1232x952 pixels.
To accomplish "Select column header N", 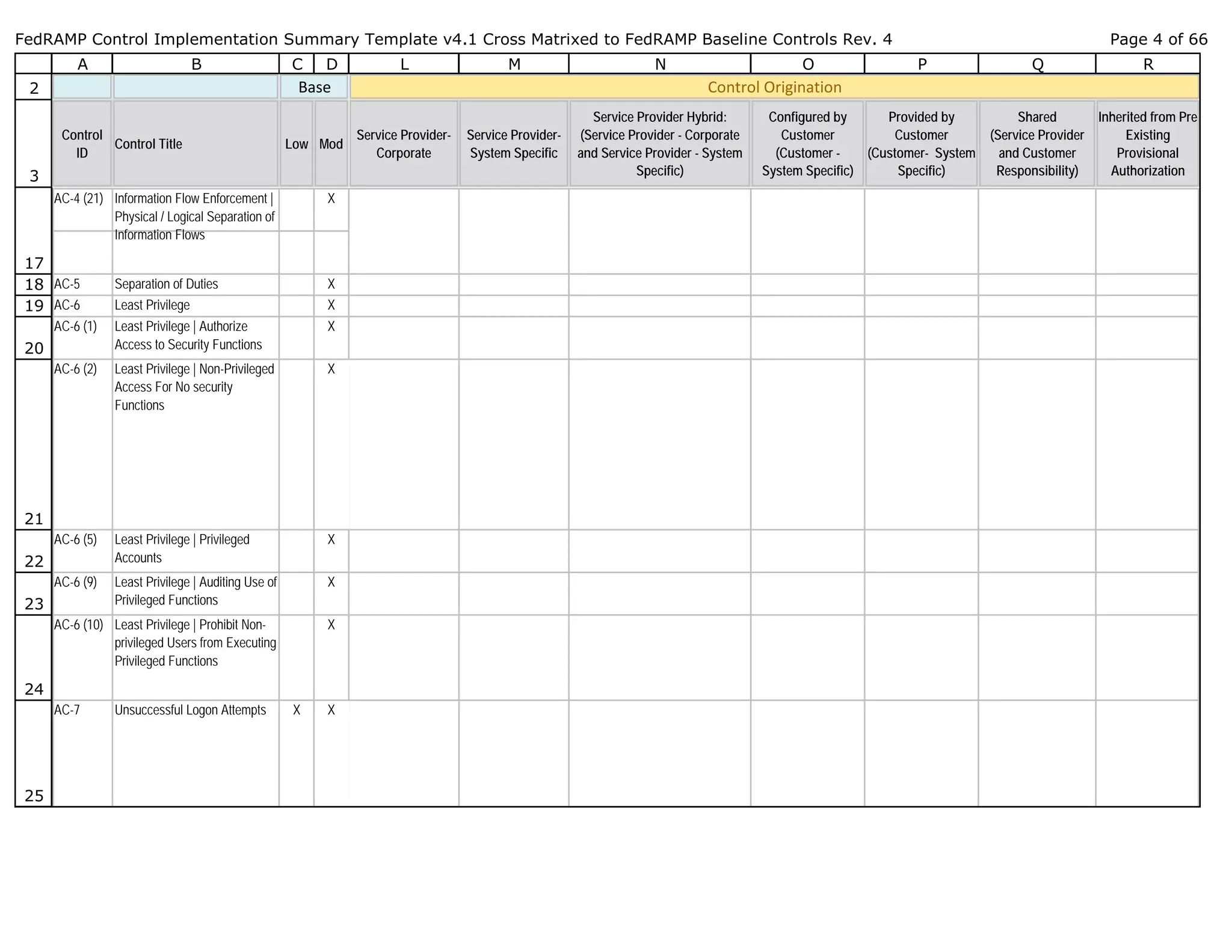I will tap(660, 64).
